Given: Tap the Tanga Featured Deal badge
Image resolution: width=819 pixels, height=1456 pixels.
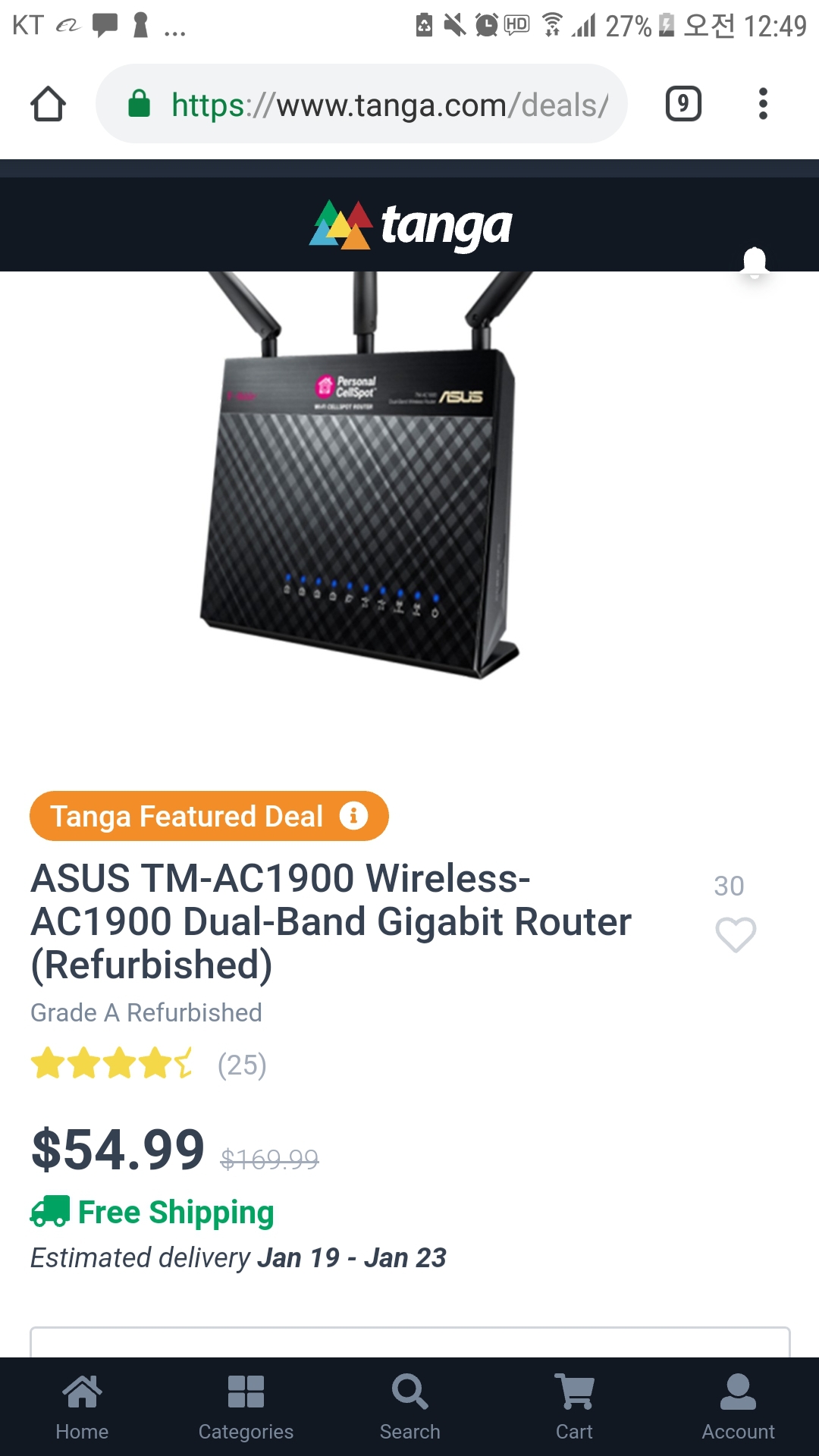Looking at the screenshot, I should tap(209, 816).
